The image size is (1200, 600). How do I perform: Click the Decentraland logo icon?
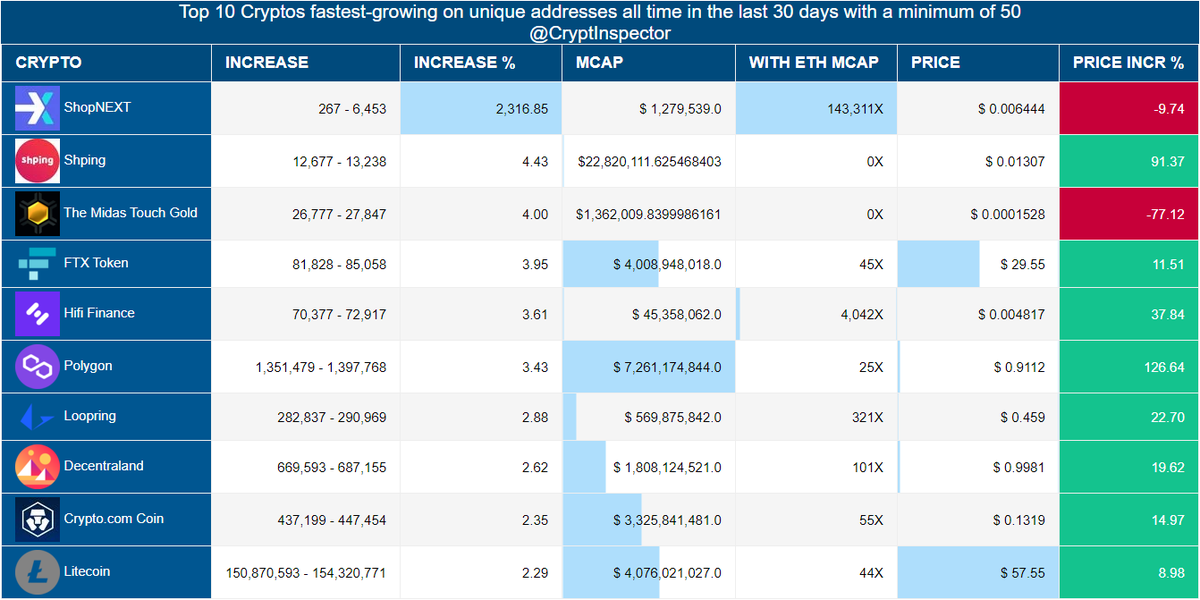(38, 466)
